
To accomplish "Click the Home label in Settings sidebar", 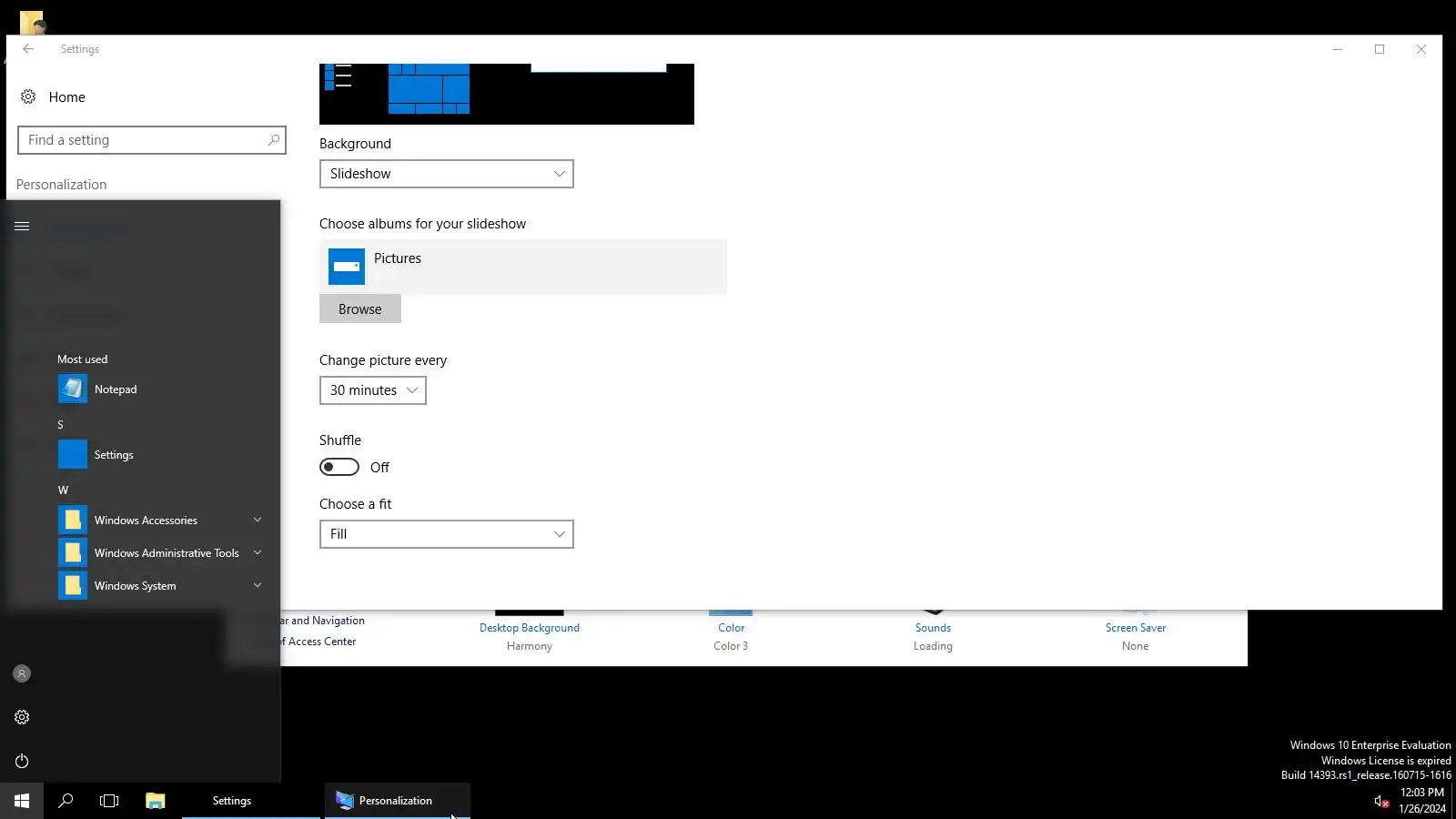I will tap(67, 97).
